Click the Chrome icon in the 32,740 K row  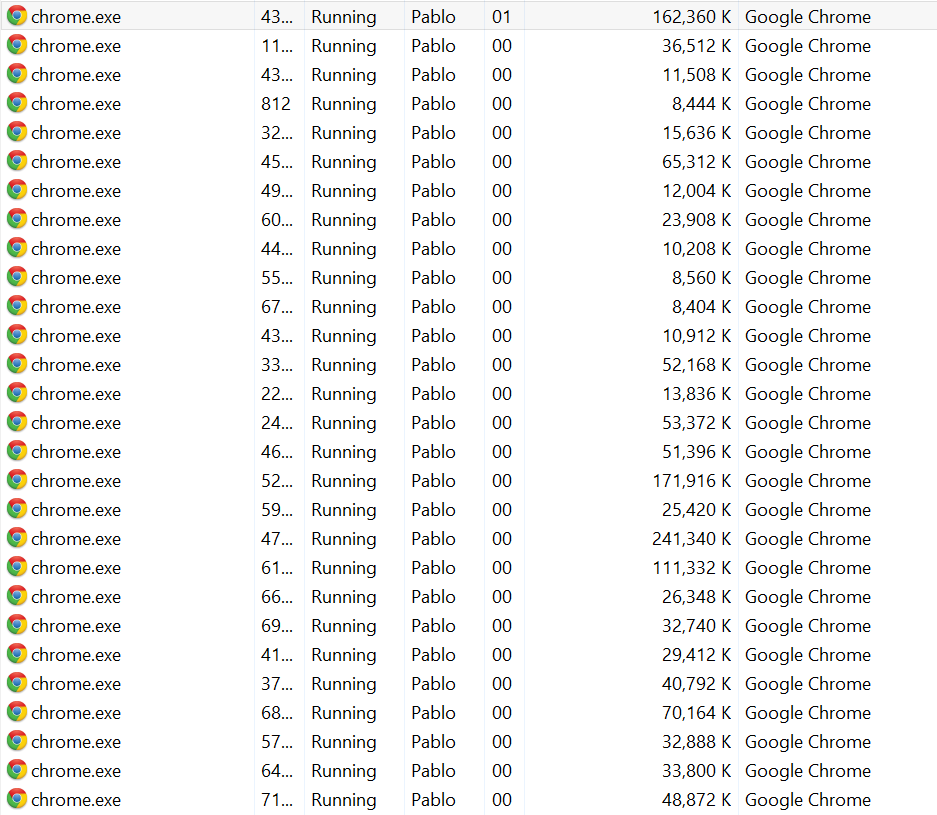pyautogui.click(x=17, y=625)
